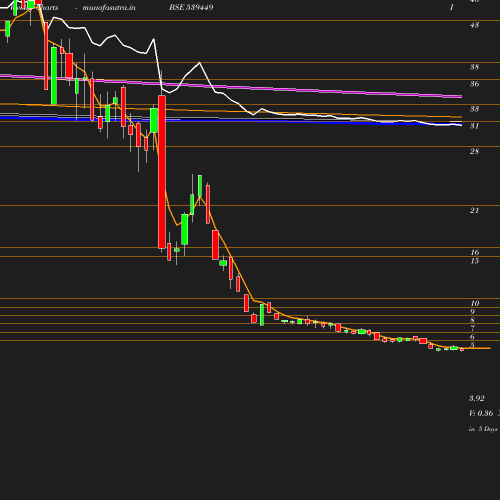Select the 43 price axis label
Screen dimensions: 500x500
pyautogui.click(x=474, y=25)
